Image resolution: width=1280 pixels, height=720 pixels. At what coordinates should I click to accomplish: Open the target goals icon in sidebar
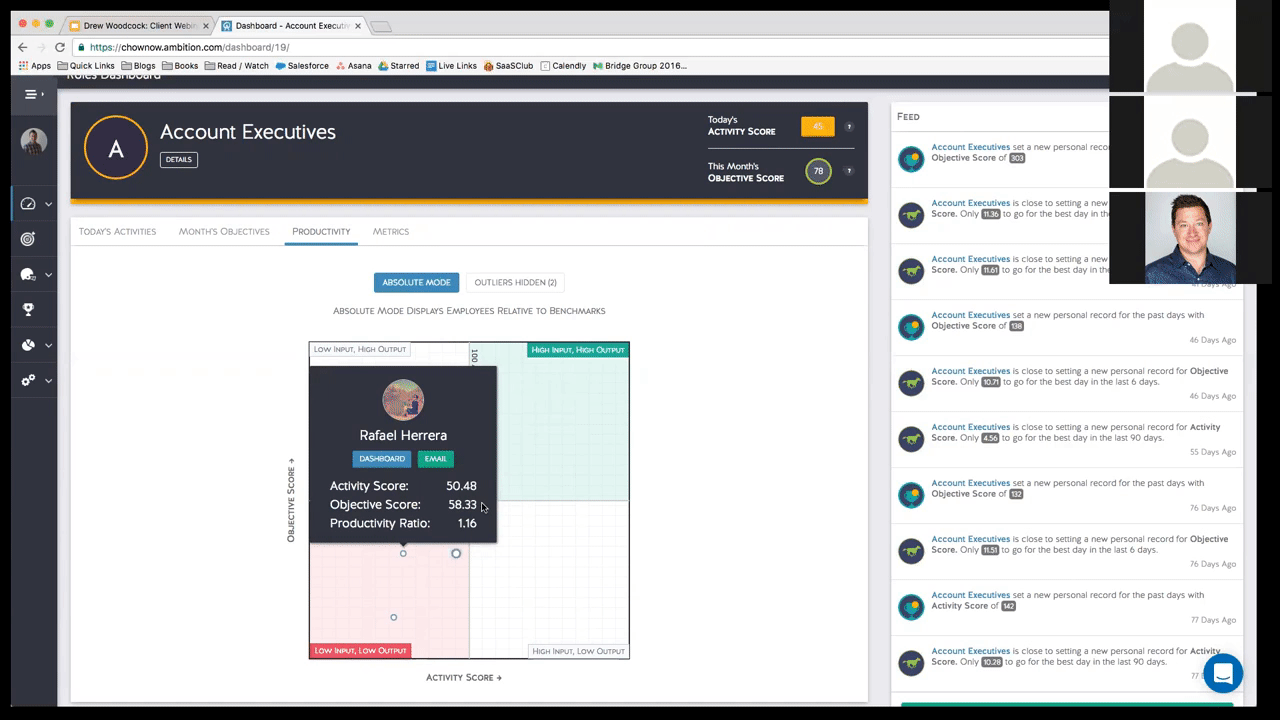pyautogui.click(x=28, y=239)
